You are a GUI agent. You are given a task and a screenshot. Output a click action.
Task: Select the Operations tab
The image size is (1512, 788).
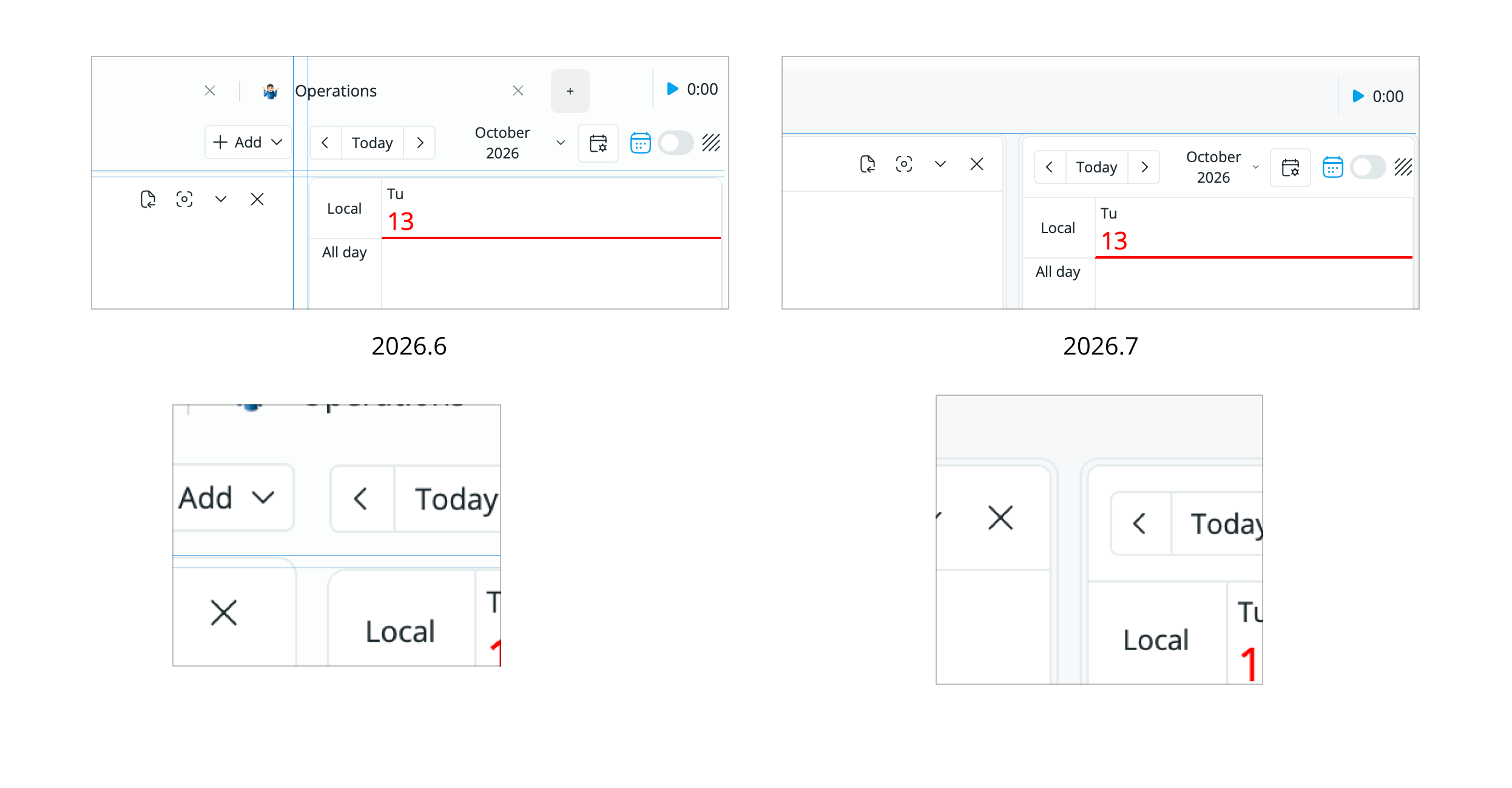[x=336, y=91]
